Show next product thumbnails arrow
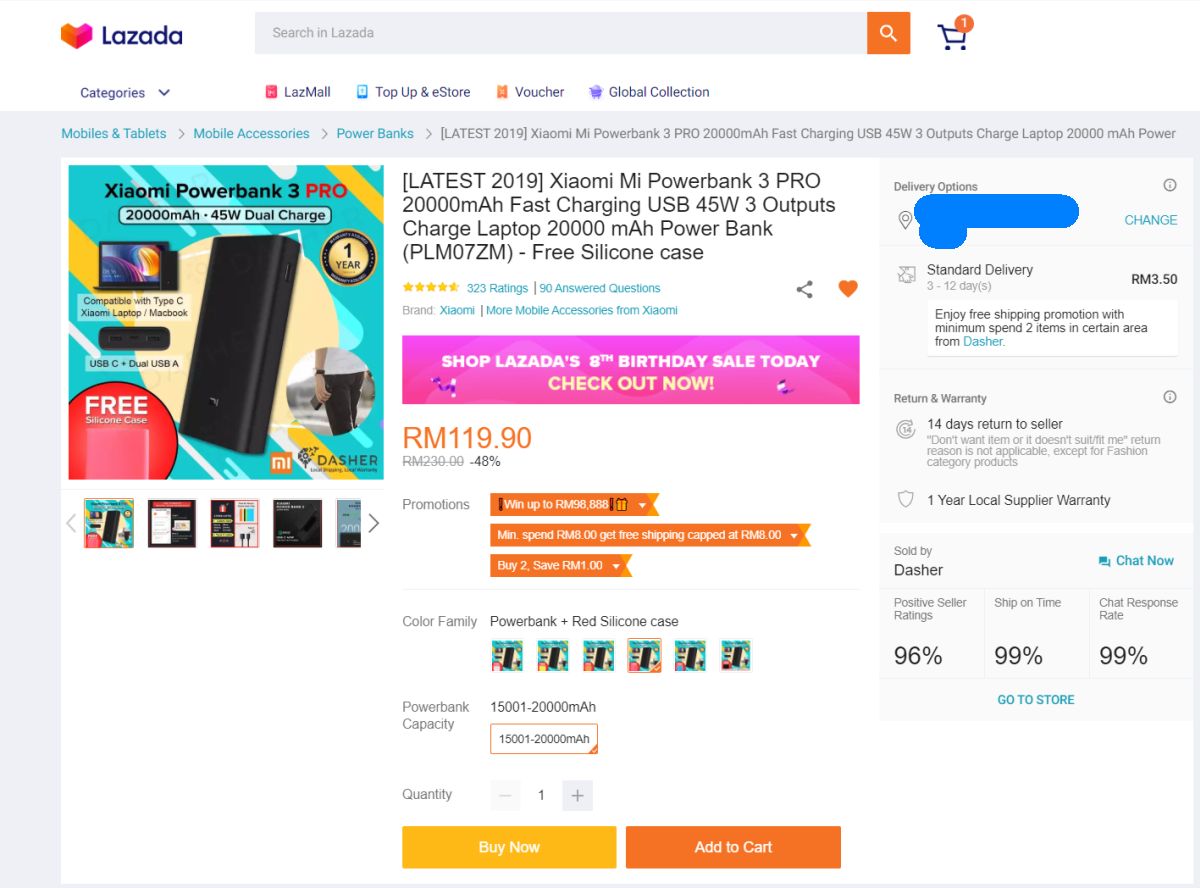Viewport: 1200px width, 888px height. point(373,523)
